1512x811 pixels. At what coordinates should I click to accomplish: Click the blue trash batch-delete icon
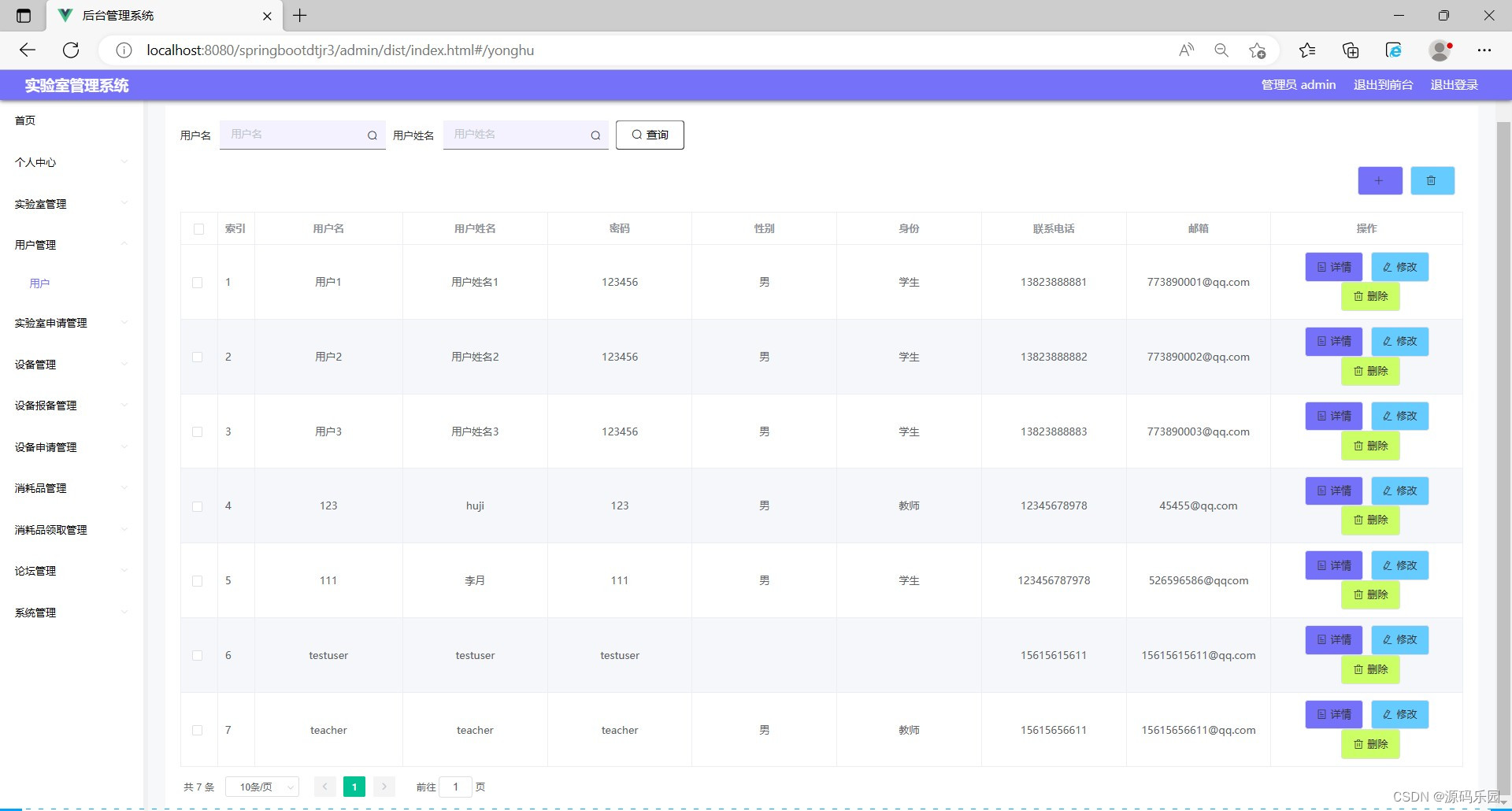pos(1432,180)
